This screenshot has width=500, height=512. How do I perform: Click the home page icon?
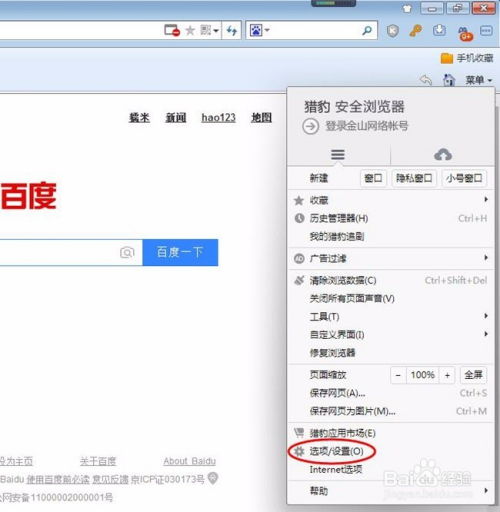[449, 80]
